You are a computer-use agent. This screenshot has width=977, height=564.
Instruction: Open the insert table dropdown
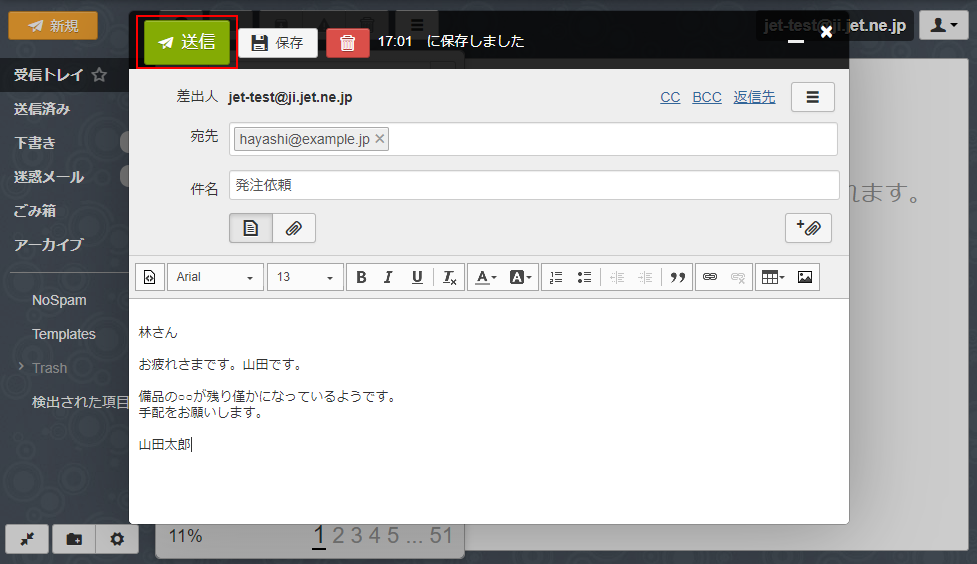(x=772, y=277)
